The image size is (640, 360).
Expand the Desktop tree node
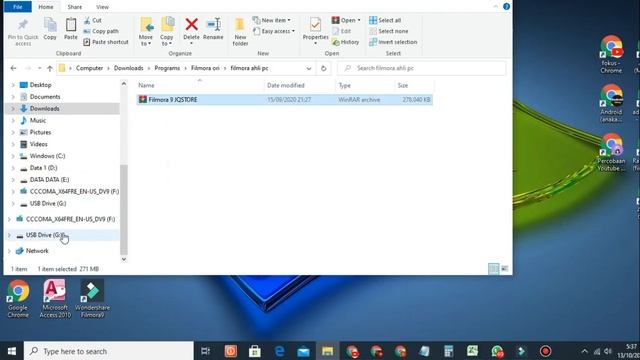pyautogui.click(x=13, y=85)
